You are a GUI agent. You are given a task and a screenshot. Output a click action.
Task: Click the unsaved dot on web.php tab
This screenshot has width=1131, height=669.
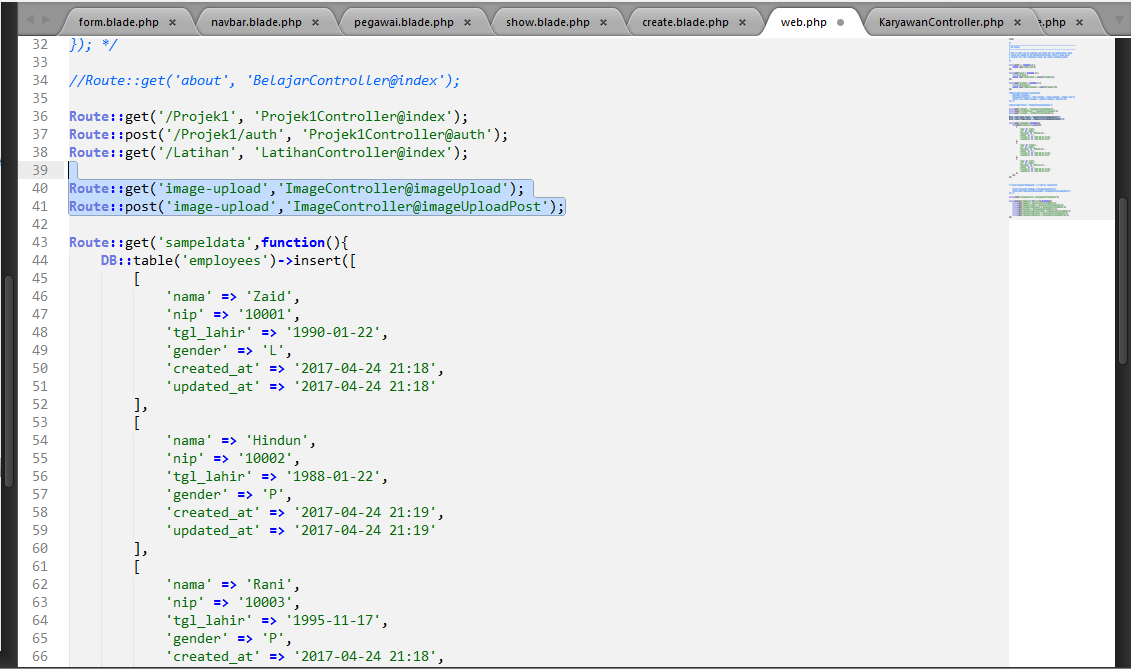(x=840, y=22)
